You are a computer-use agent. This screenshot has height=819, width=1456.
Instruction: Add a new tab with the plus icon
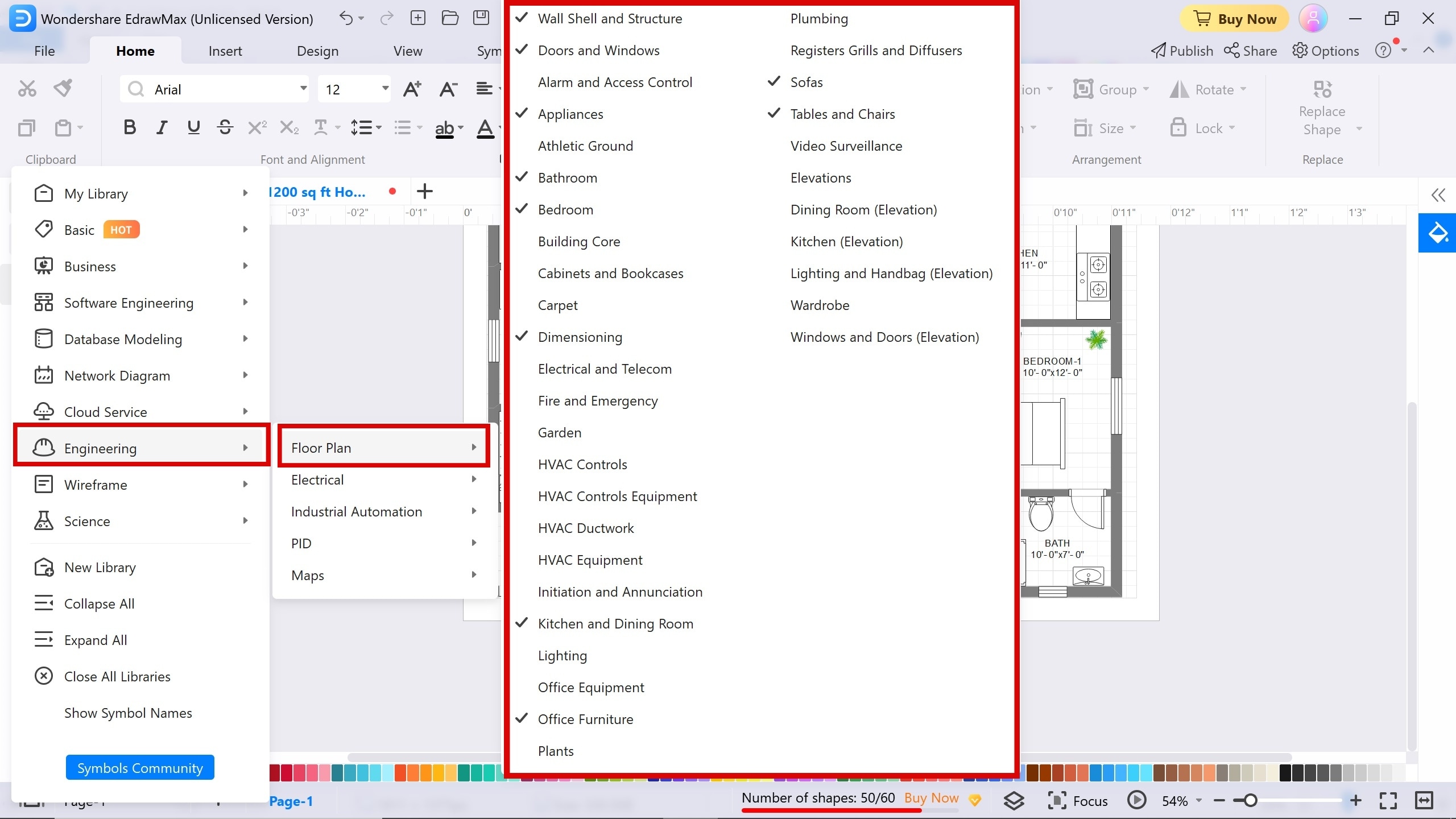click(x=425, y=192)
